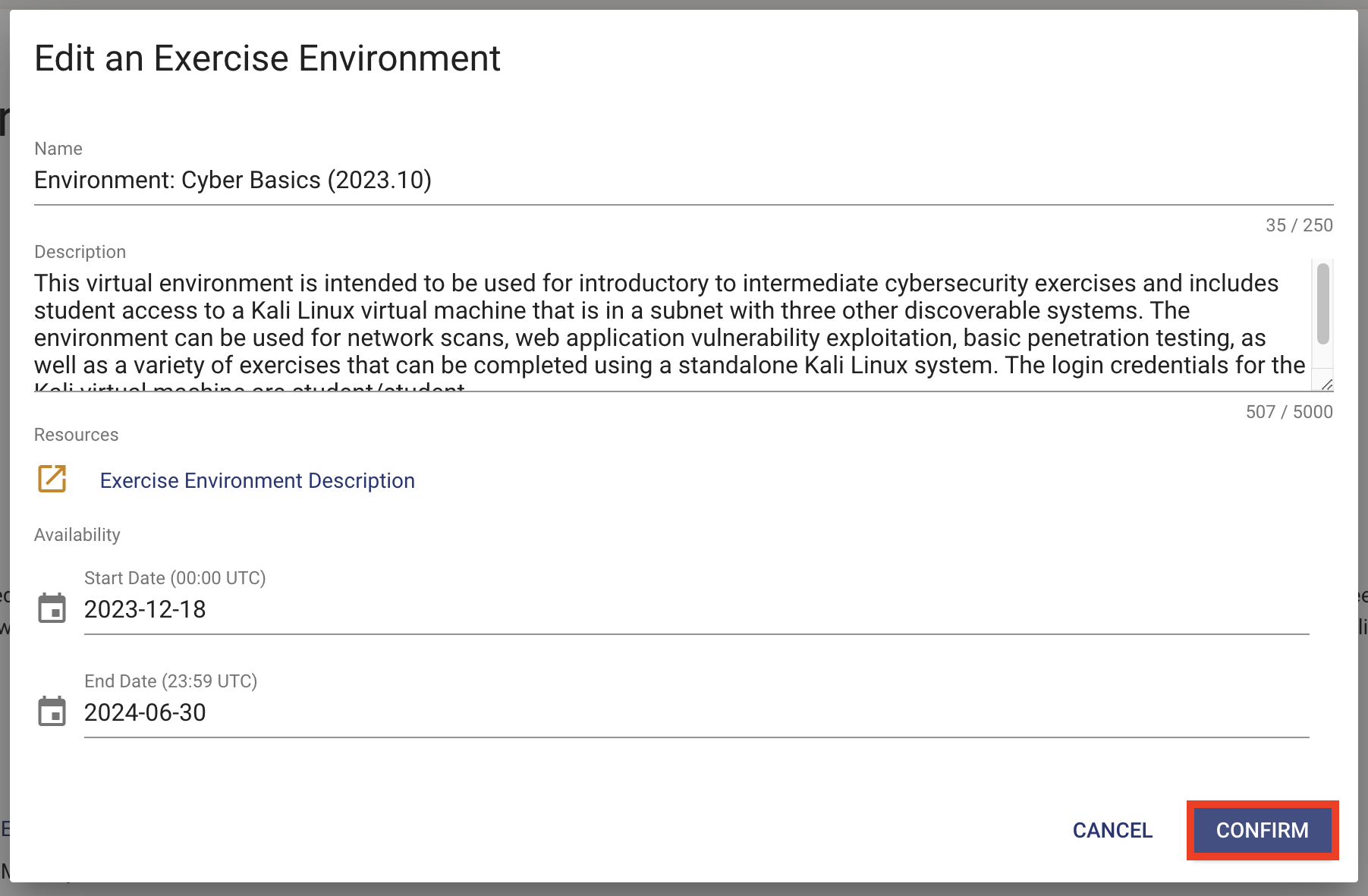The height and width of the screenshot is (896, 1368).
Task: Click the "Start Date (00:00 UTC)" label
Action: tap(175, 578)
